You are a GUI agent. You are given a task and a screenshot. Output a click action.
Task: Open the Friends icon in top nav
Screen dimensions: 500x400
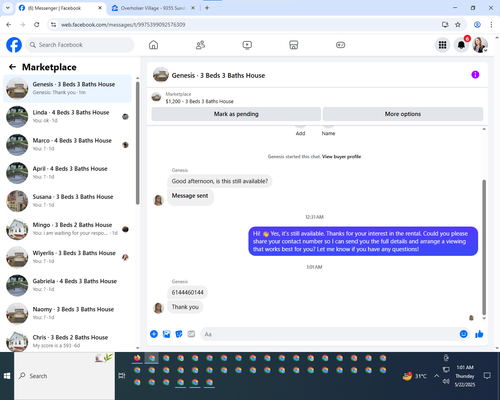[200, 45]
